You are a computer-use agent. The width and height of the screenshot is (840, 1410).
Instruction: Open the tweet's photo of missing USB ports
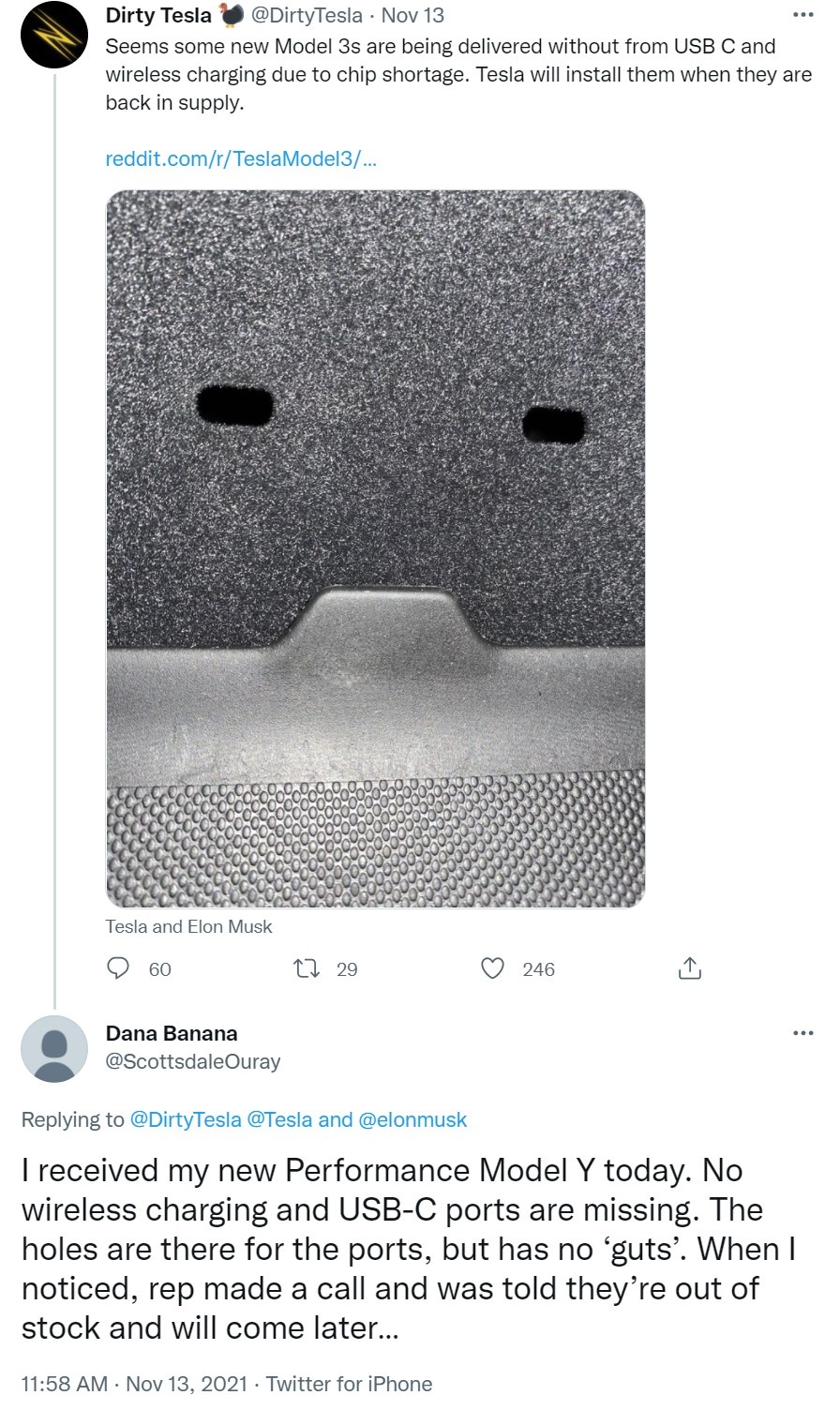(375, 548)
